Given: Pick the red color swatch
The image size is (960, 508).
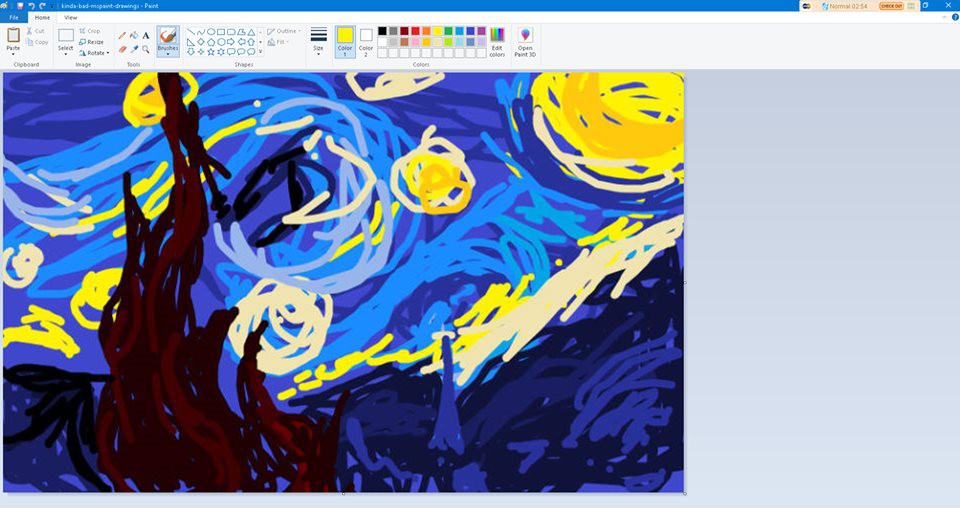Looking at the screenshot, I should (416, 31).
